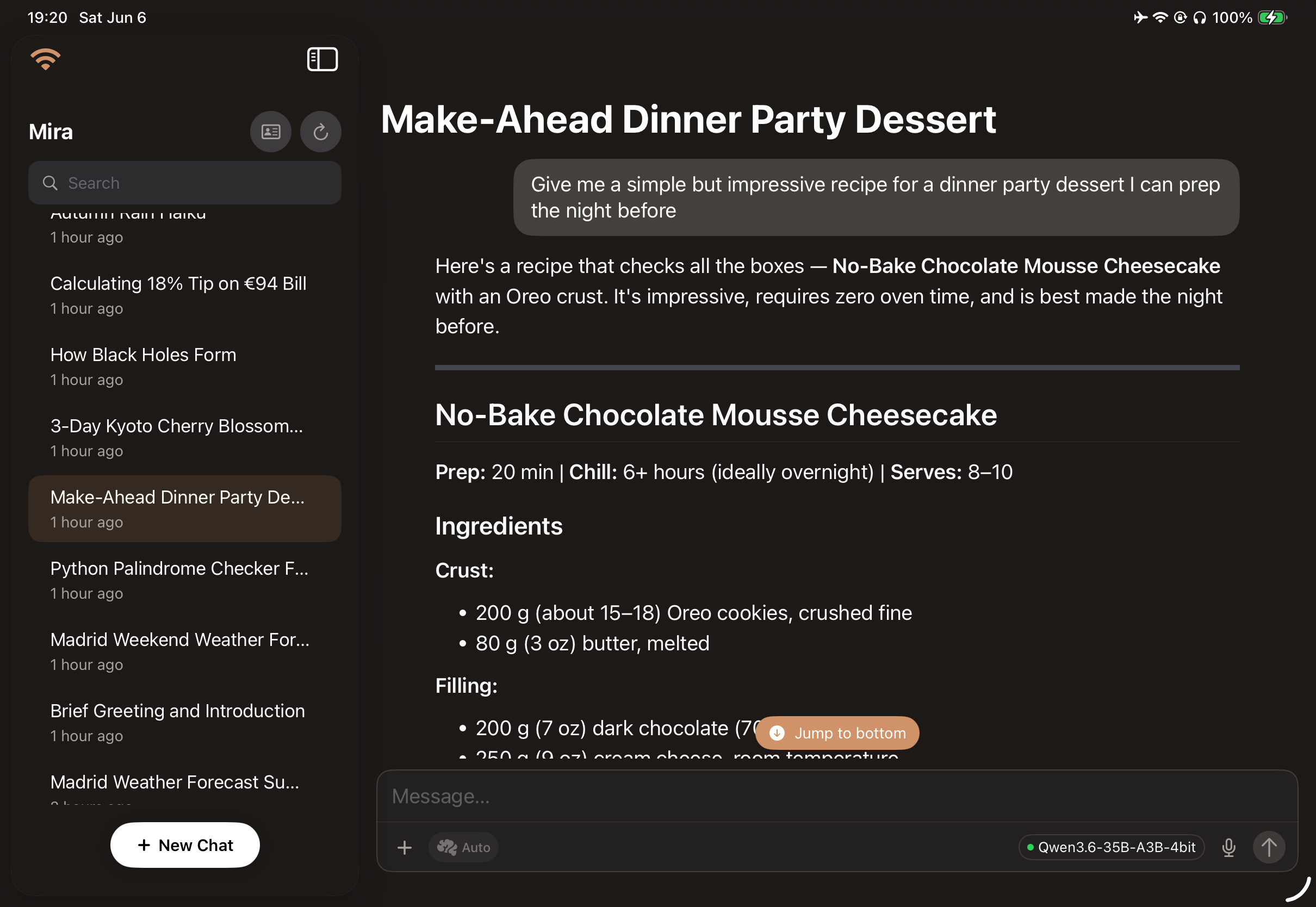Click the green status dot by model name
The width and height of the screenshot is (1316, 907).
pyautogui.click(x=1030, y=847)
